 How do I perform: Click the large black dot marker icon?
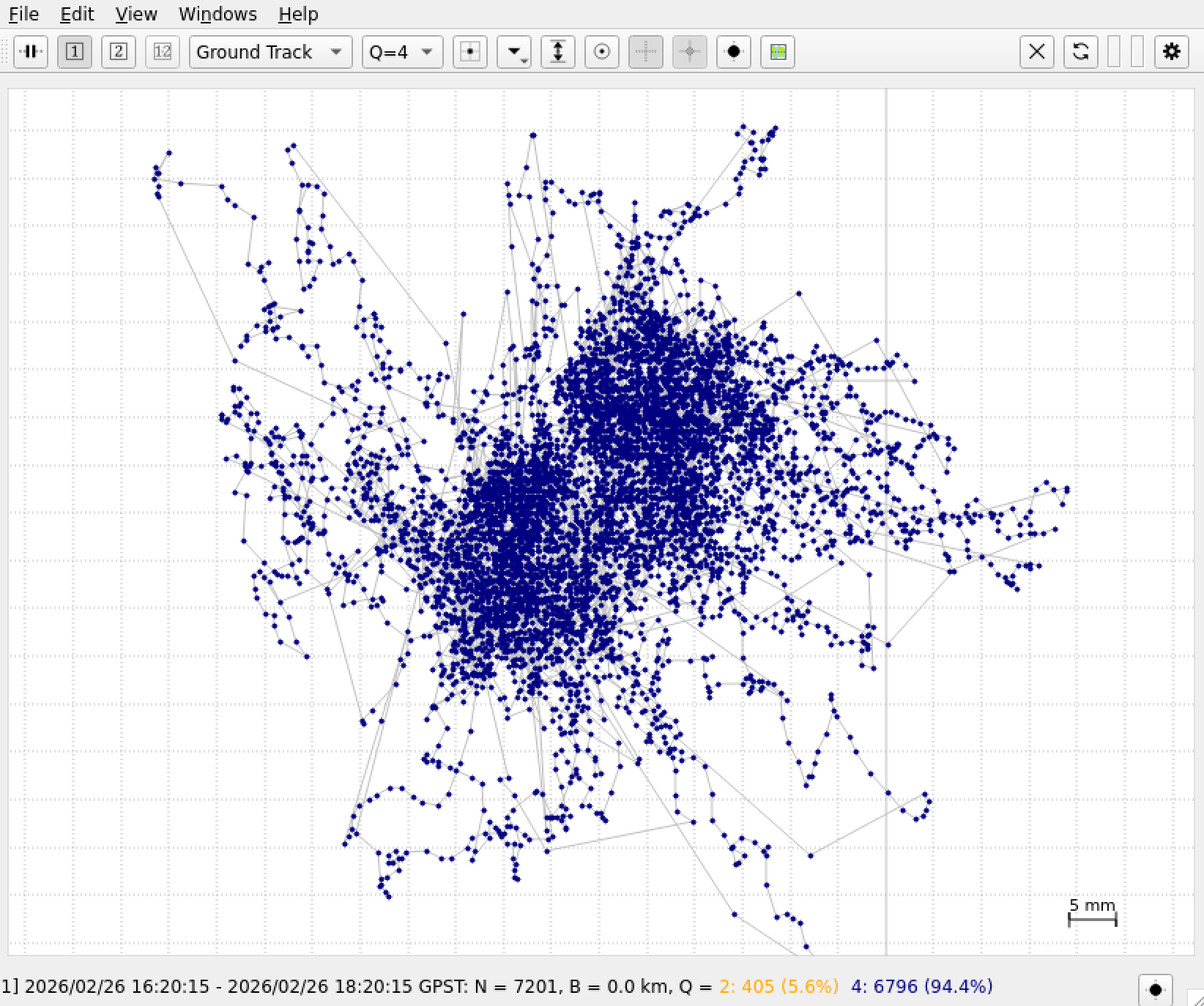coord(734,52)
